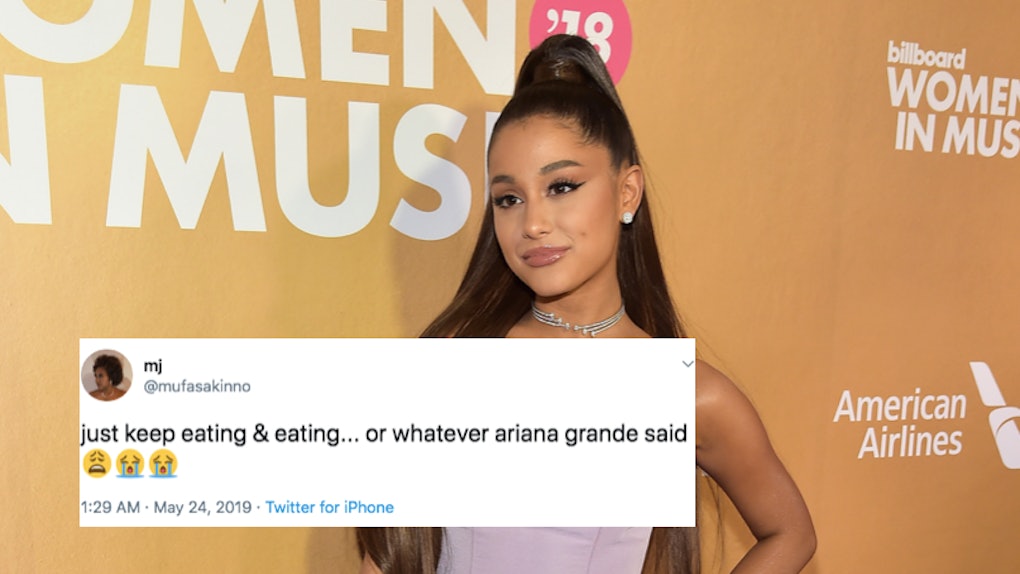The image size is (1020, 574).
Task: Click the May 24, 2019 date
Action: [202, 507]
